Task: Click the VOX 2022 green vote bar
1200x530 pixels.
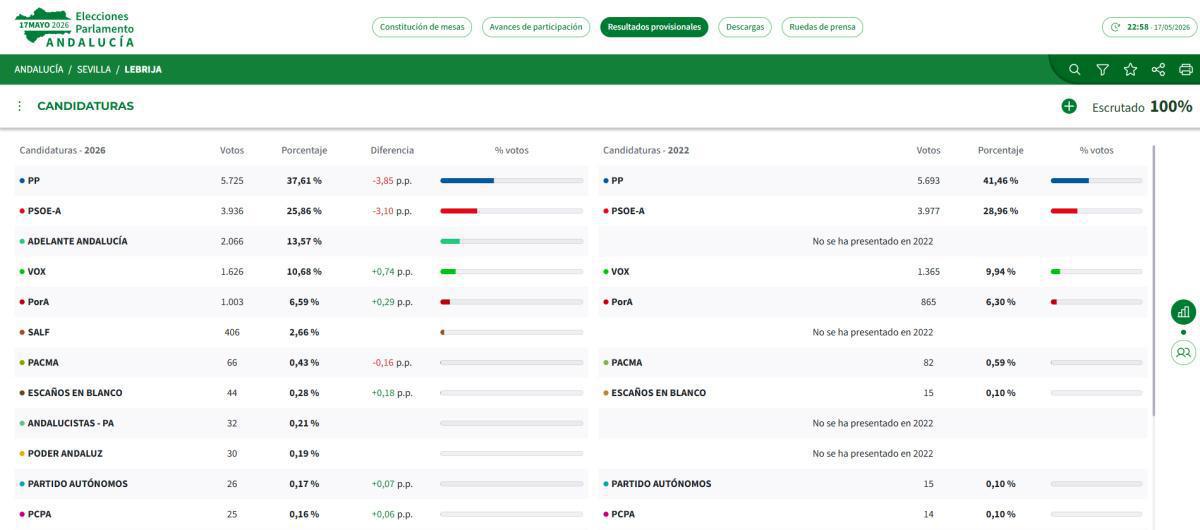Action: 1096,272
